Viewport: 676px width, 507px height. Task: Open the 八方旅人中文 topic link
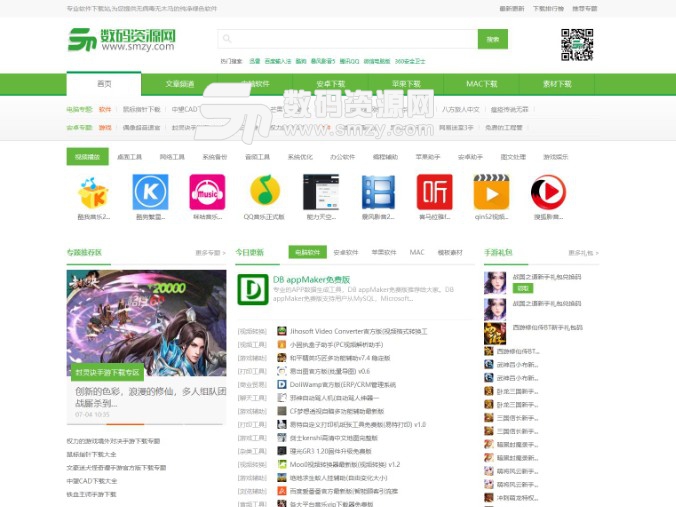click(x=460, y=110)
